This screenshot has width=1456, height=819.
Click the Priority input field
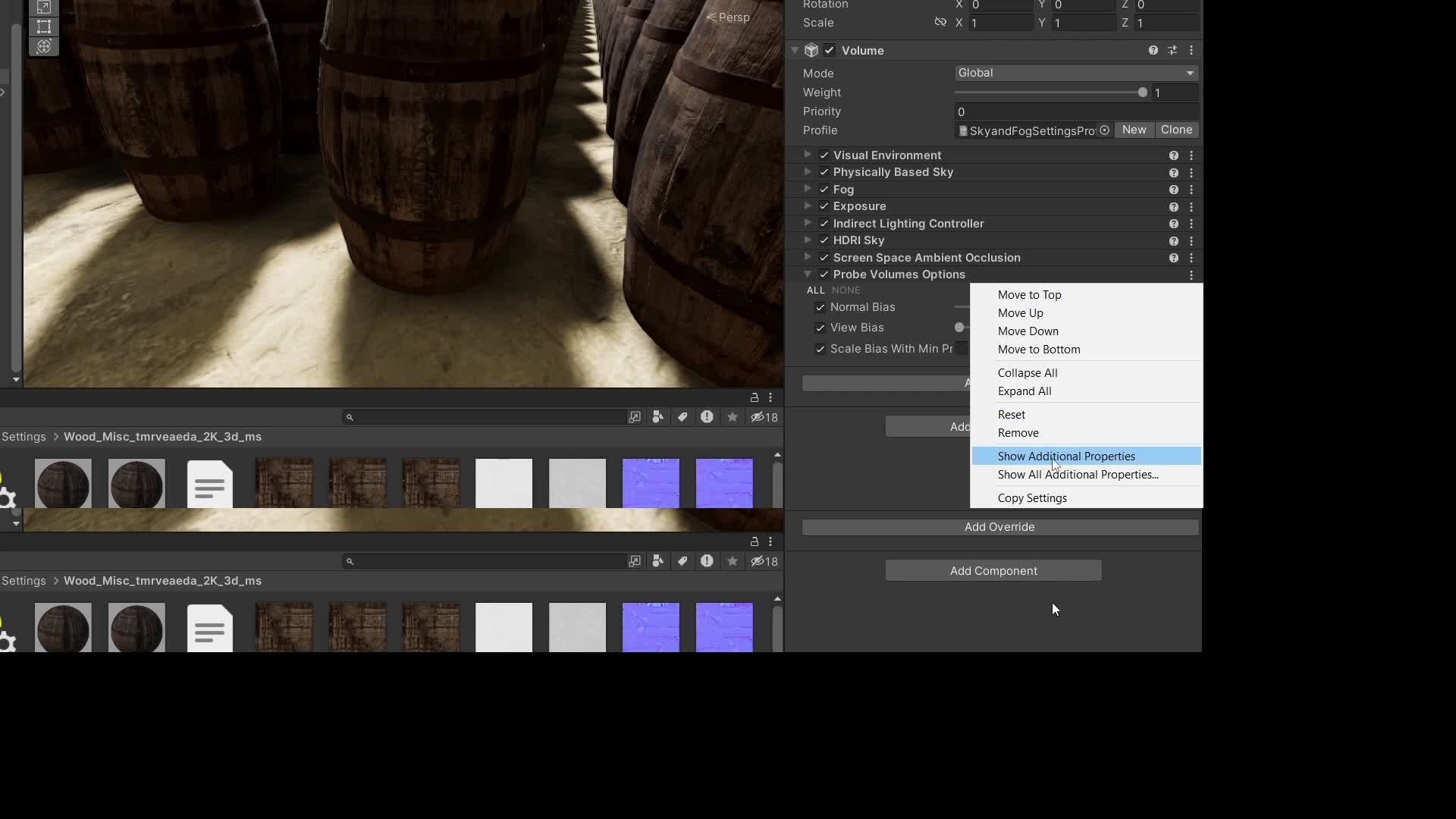click(1075, 111)
